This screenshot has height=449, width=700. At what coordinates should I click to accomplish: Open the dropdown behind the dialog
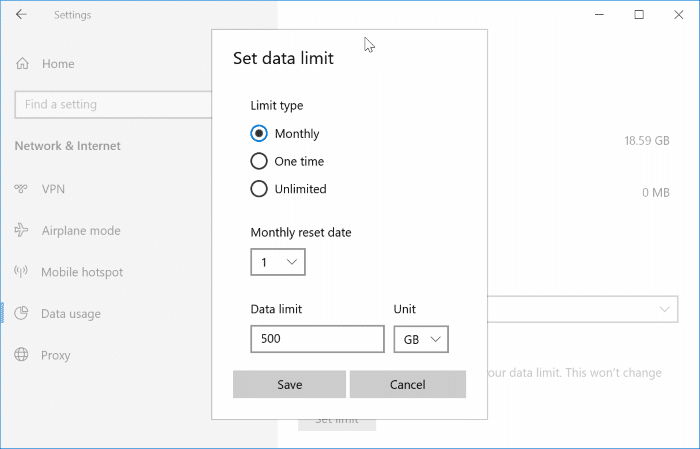(582, 310)
